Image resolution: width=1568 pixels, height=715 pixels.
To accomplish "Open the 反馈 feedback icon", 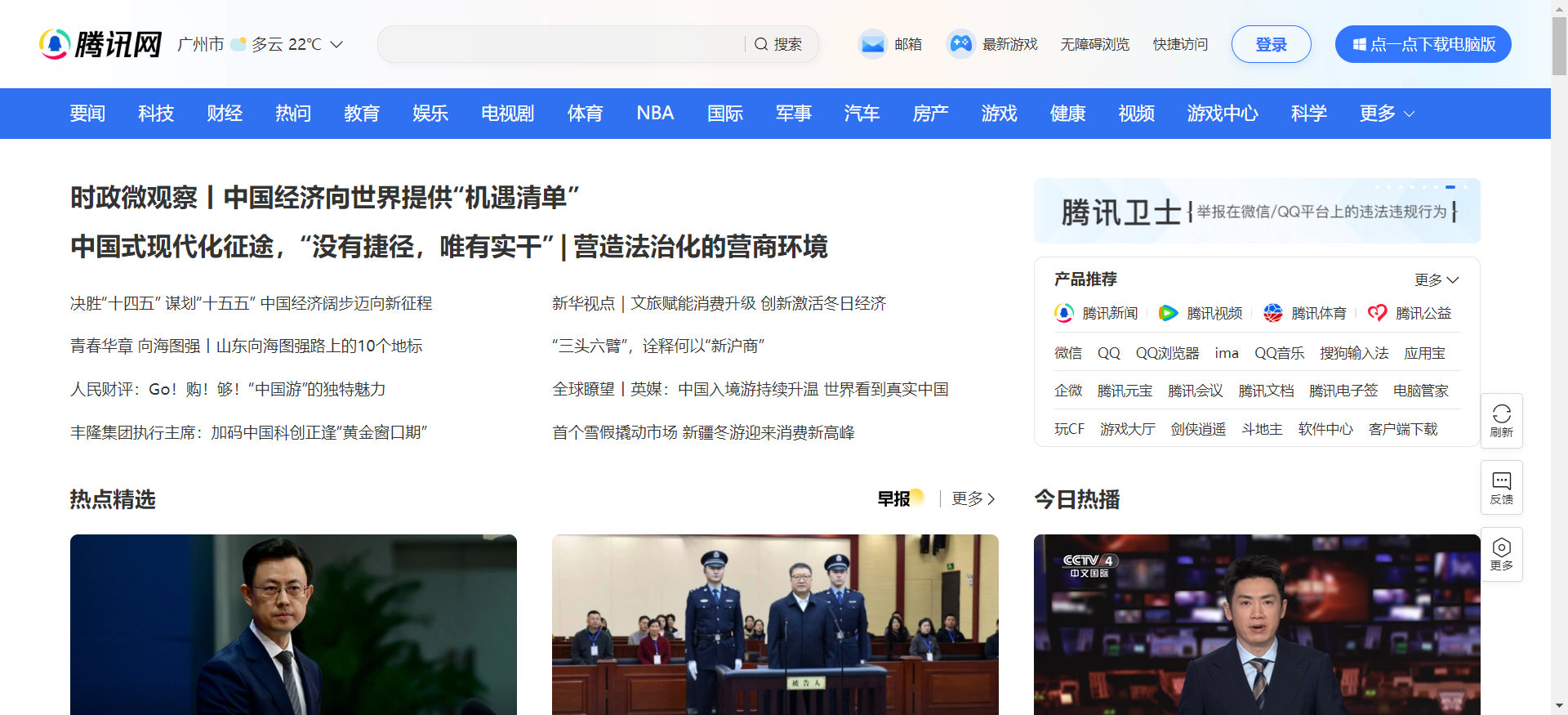I will (x=1502, y=480).
